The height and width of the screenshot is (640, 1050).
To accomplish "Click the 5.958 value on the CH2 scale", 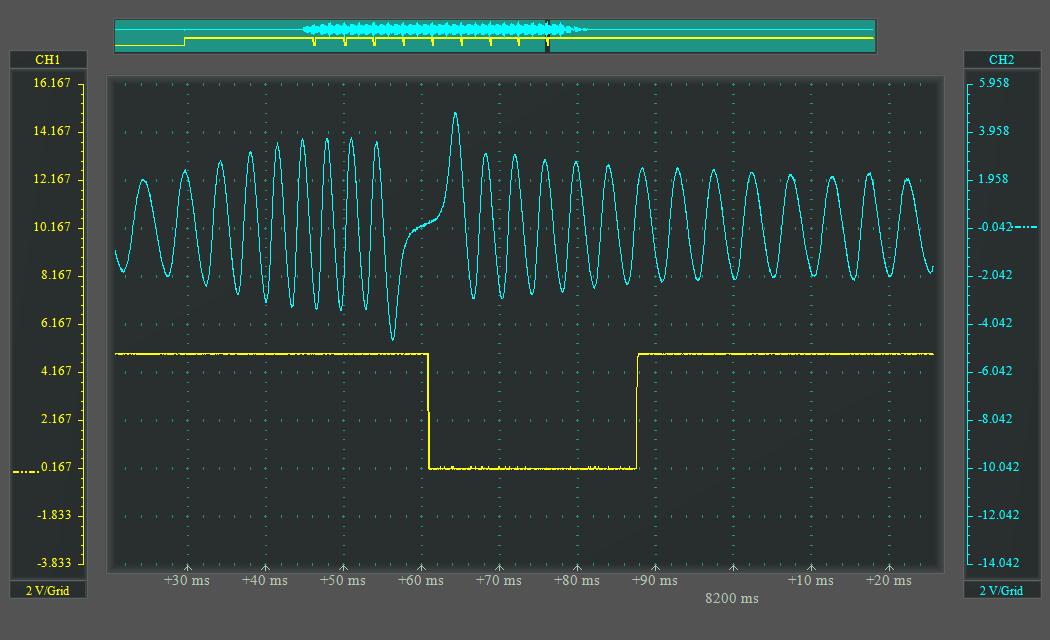I will pyautogui.click(x=993, y=83).
